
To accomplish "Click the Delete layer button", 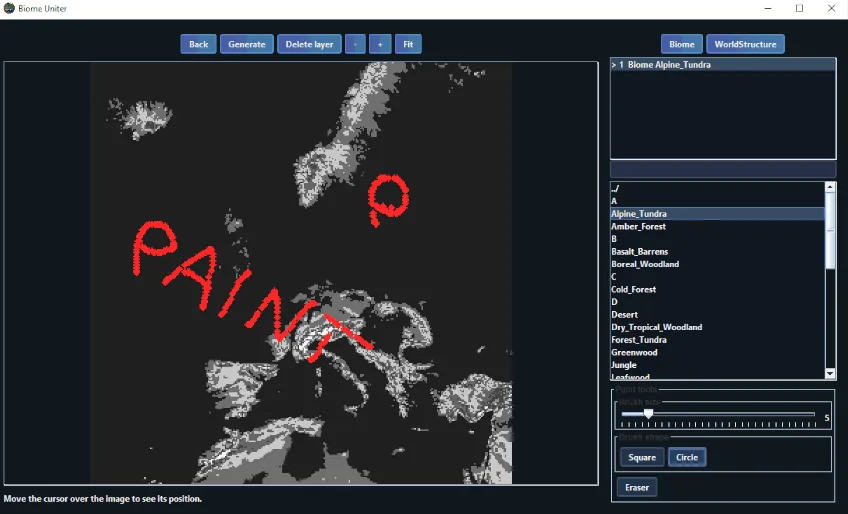I will [x=309, y=44].
